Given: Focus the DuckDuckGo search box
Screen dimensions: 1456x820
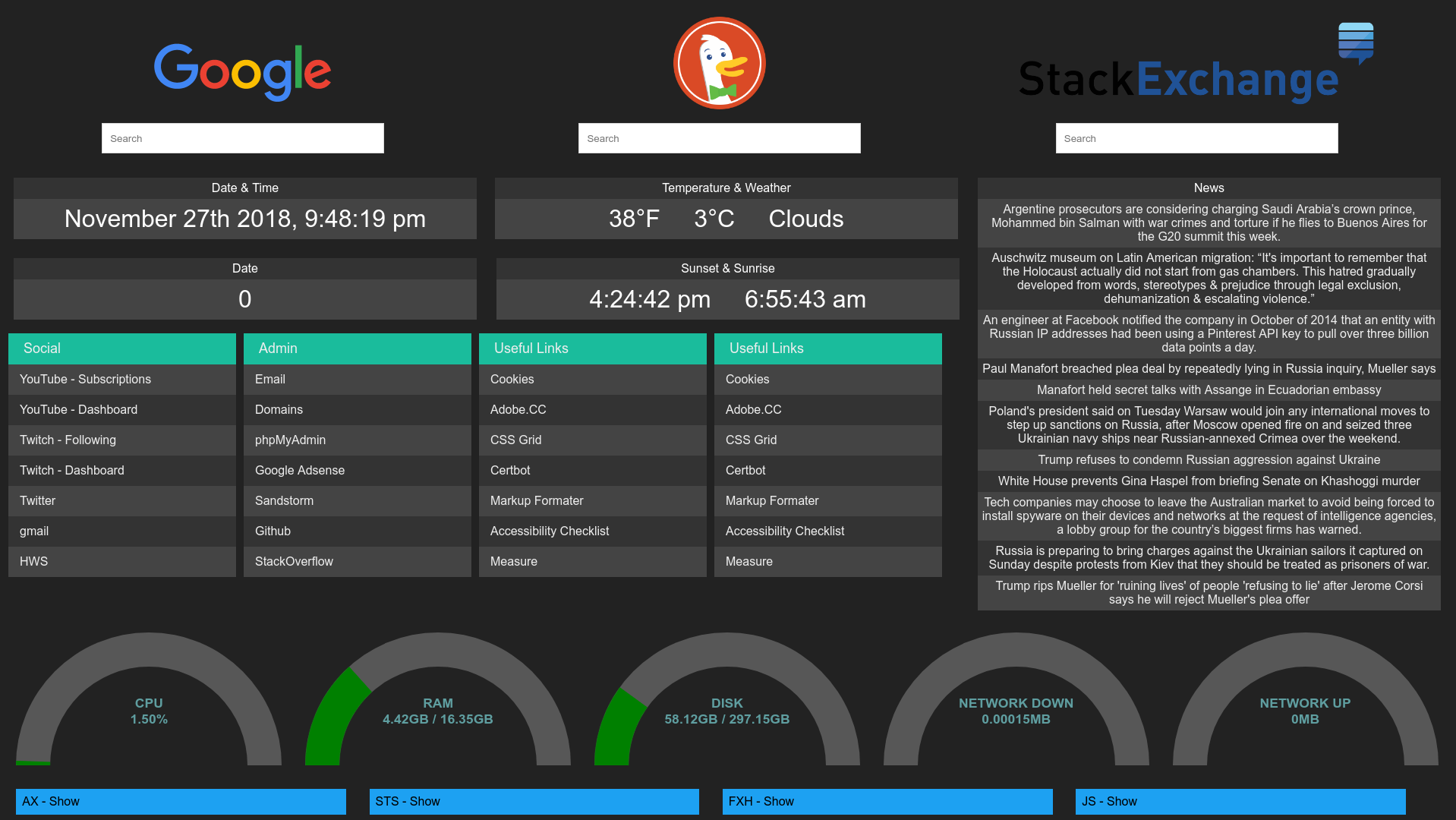Looking at the screenshot, I should [719, 138].
